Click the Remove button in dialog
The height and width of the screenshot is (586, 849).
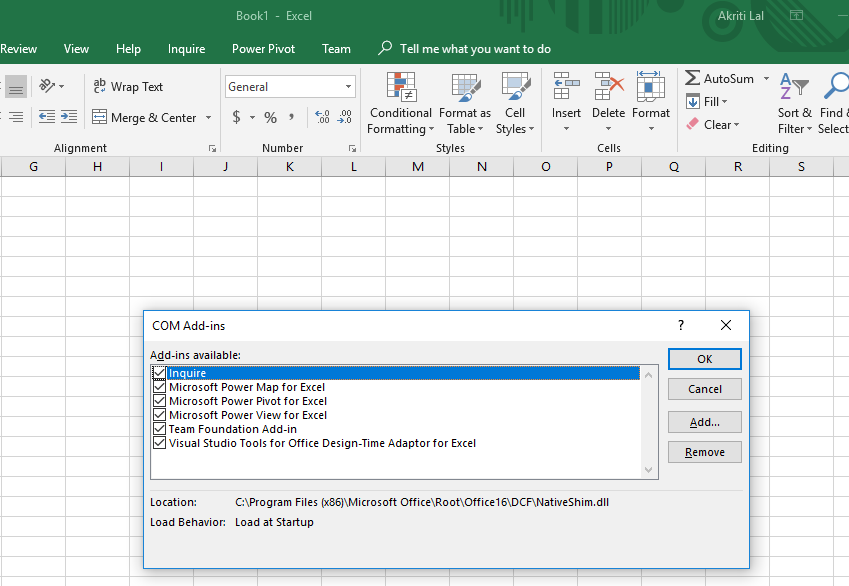point(704,452)
